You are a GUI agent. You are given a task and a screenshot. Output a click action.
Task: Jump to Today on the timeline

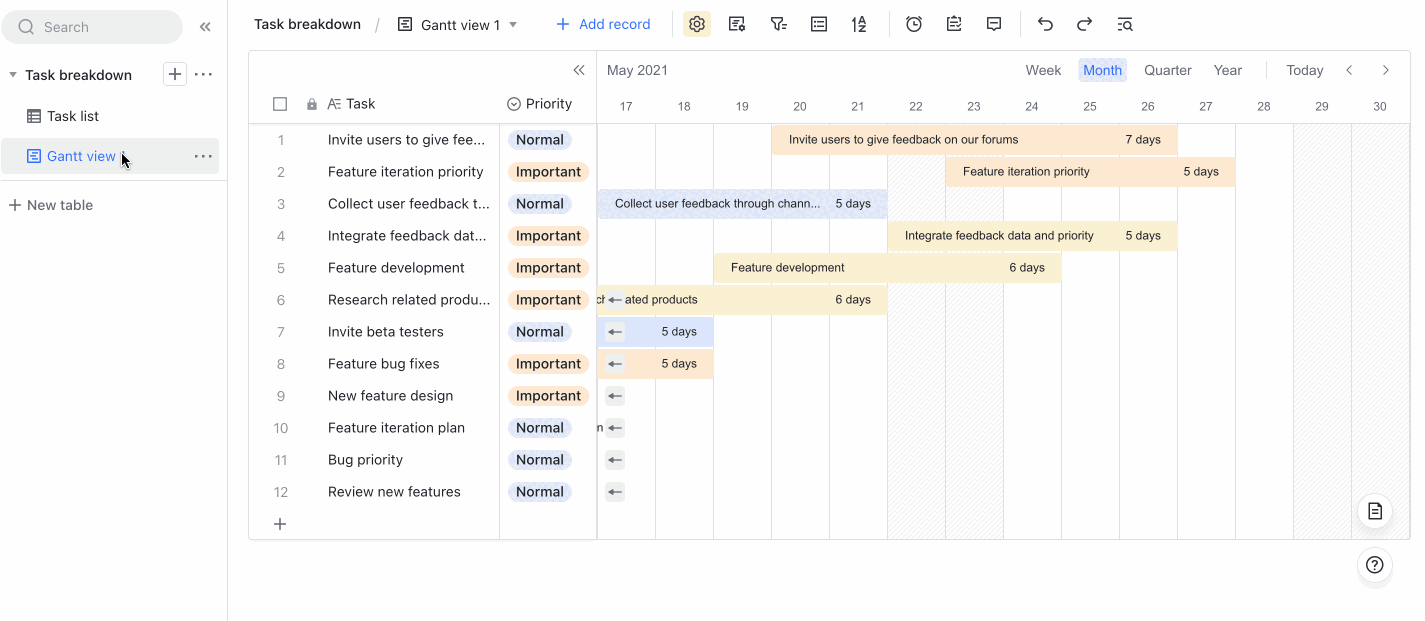1304,70
